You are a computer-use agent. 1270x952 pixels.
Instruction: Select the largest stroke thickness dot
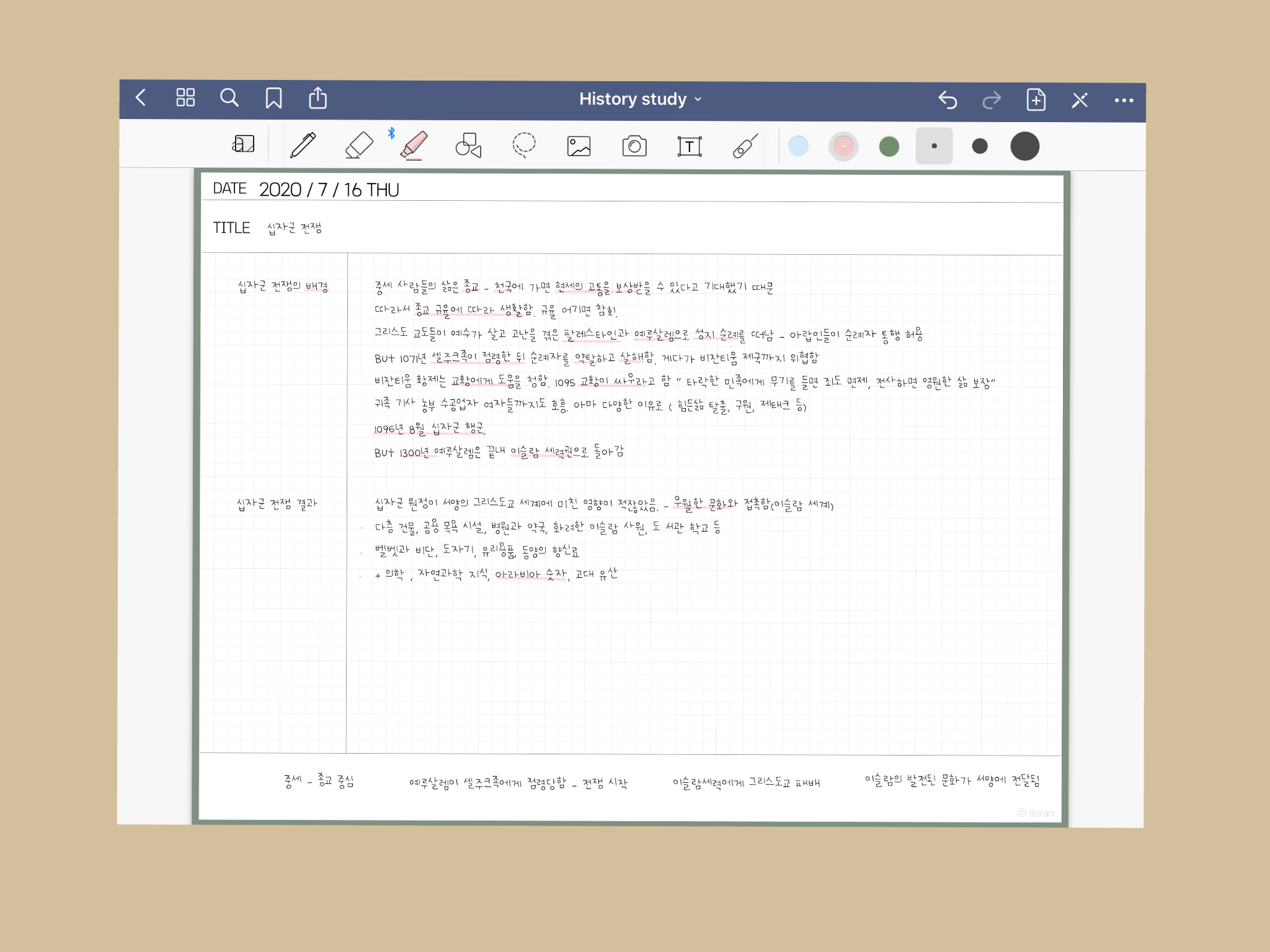coord(1024,146)
